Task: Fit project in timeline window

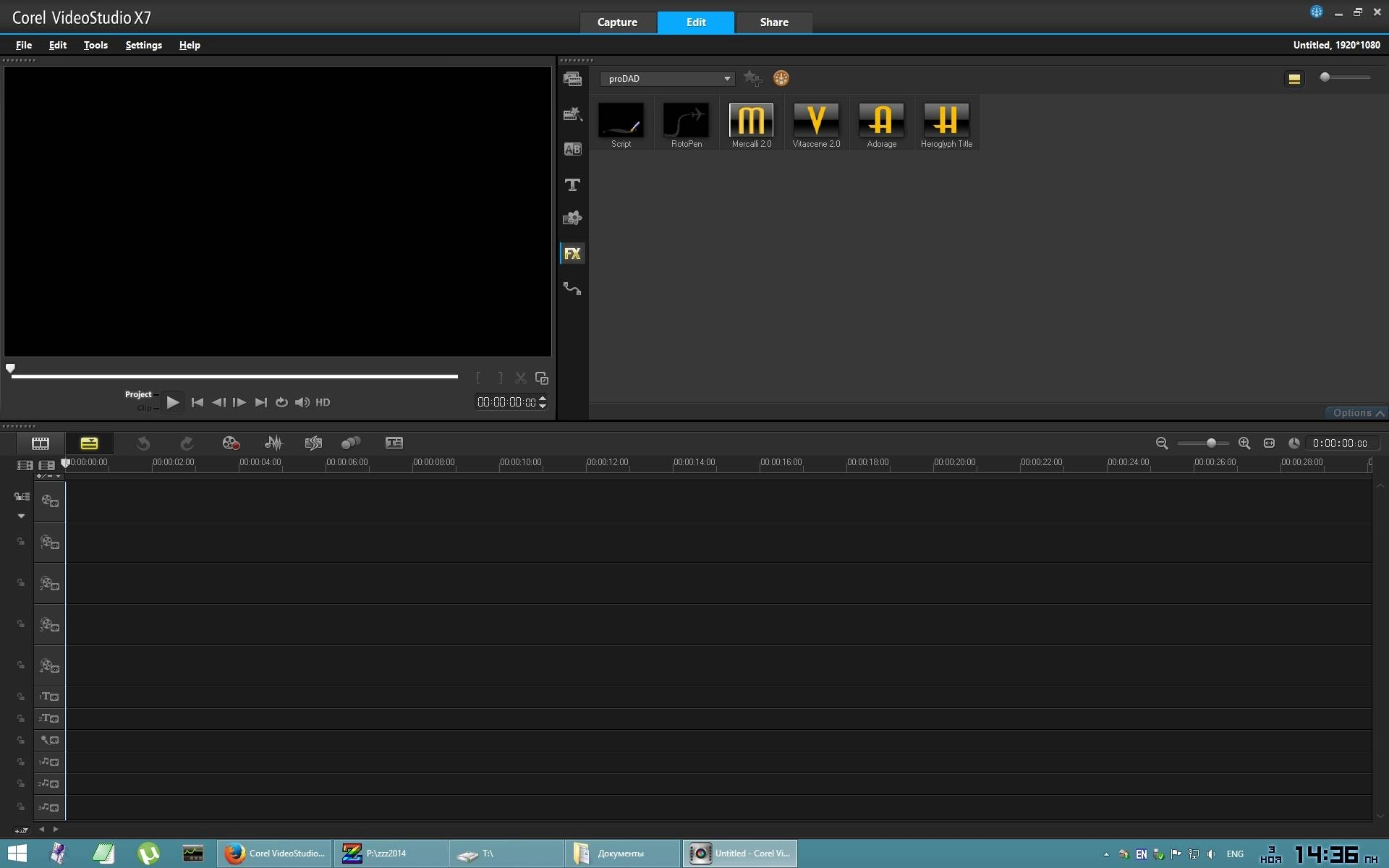Action: click(1269, 443)
